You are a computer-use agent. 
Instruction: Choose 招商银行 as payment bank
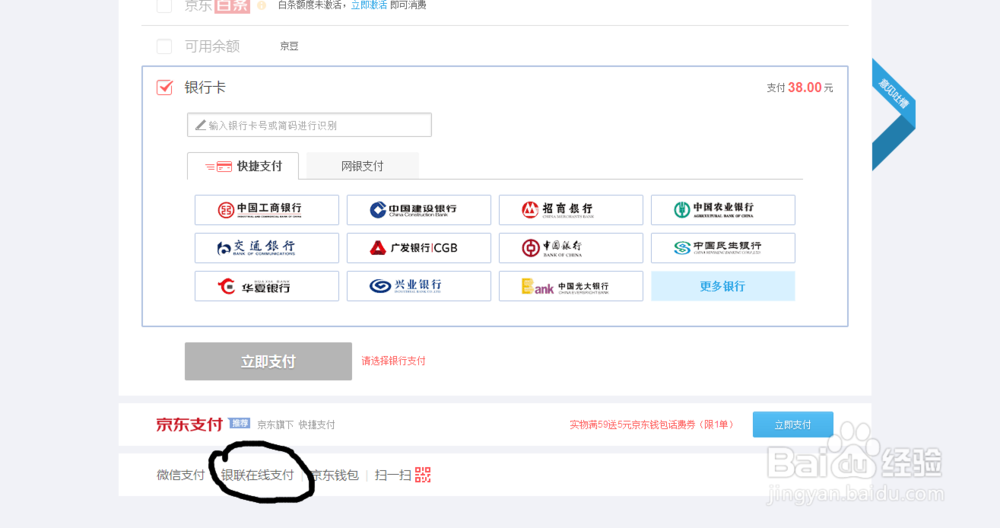tap(571, 210)
